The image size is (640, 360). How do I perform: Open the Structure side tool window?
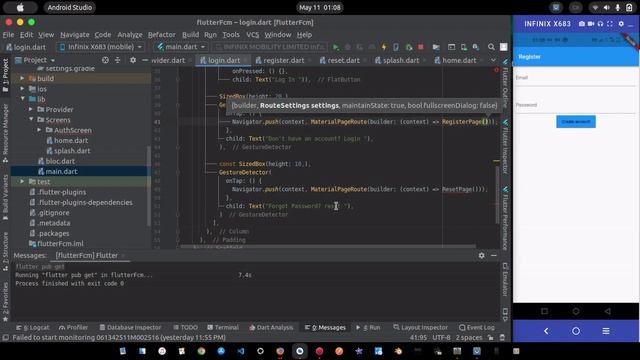[x=5, y=251]
